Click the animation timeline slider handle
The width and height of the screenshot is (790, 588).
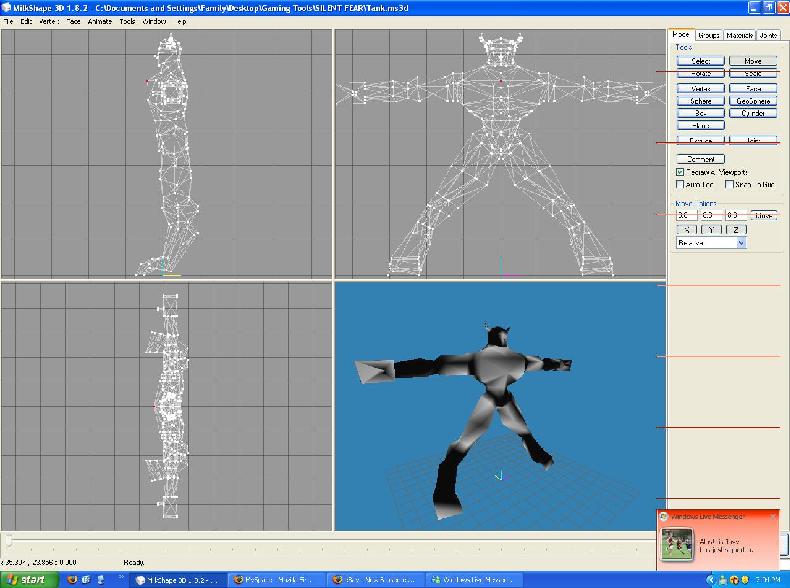(x=9, y=541)
